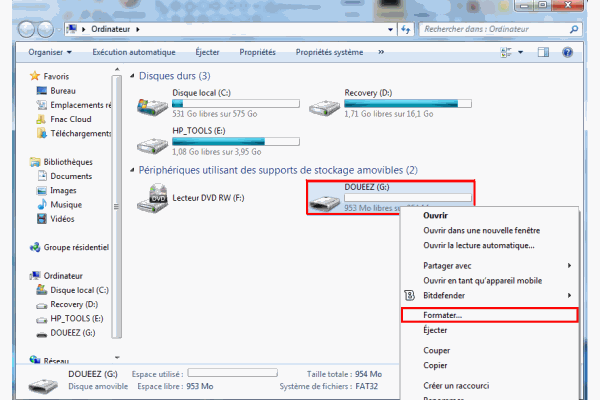This screenshot has width=600, height=400.
Task: Click the navigation pane scrollbar
Action: click(117, 207)
